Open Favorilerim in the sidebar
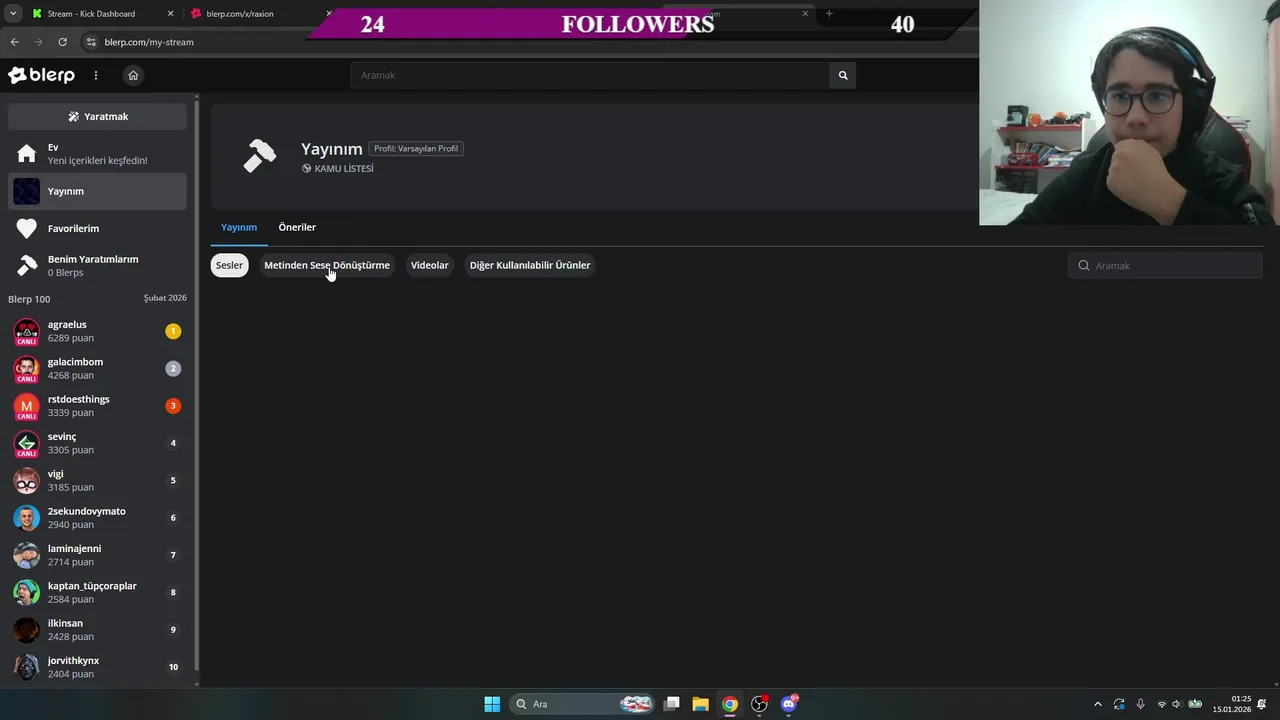Screen dimensions: 1280x720 (x=97, y=229)
